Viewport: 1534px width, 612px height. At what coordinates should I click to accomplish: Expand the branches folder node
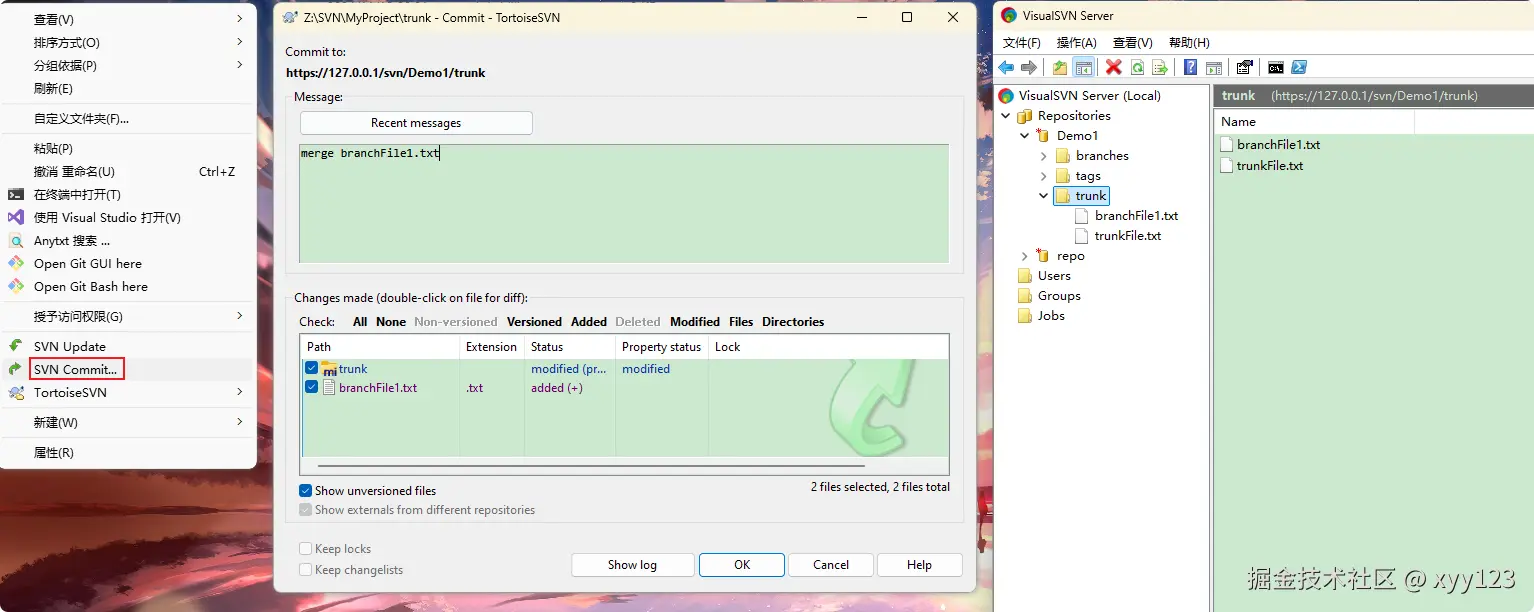point(1044,156)
